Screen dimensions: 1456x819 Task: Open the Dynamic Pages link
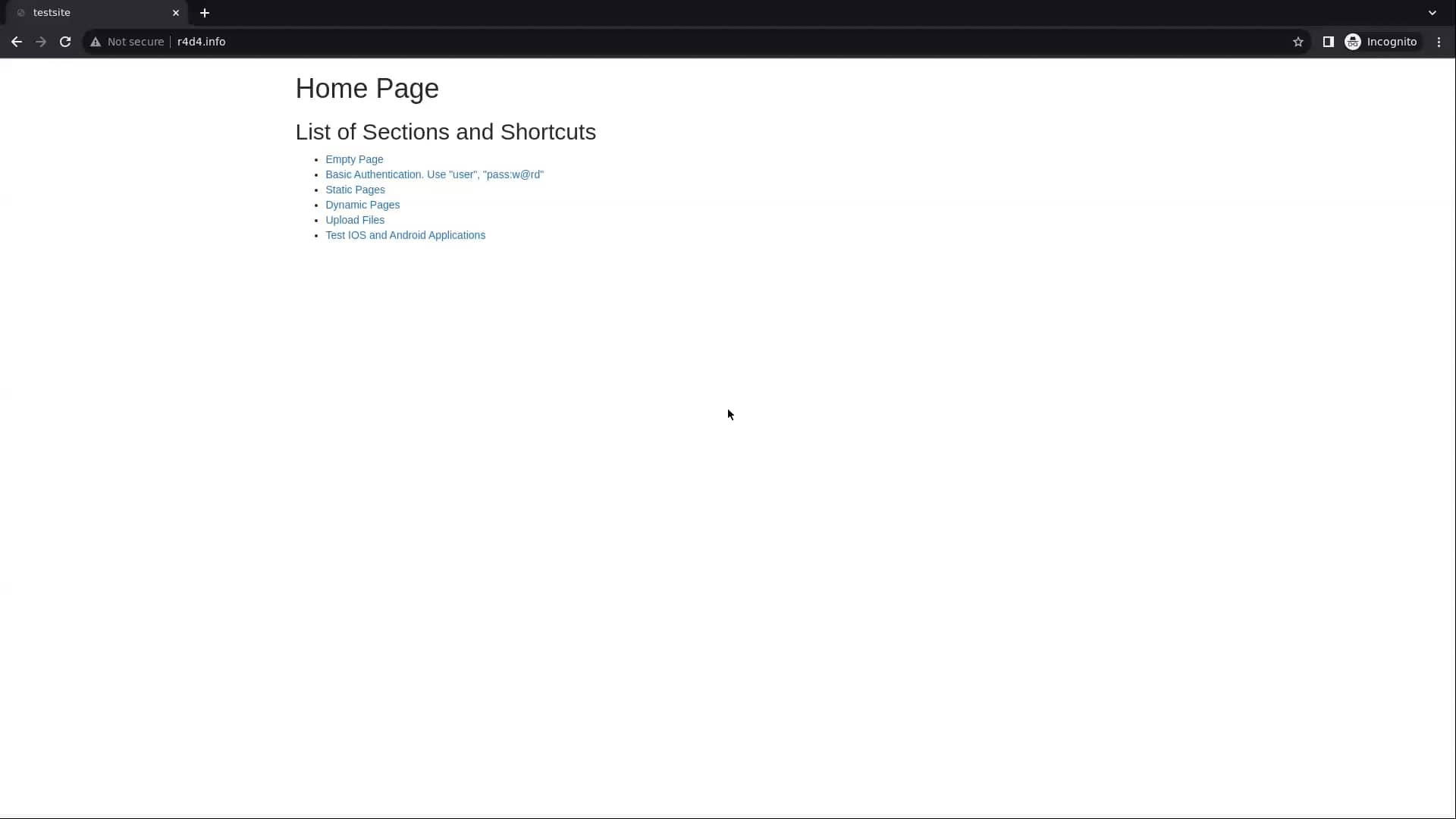pyautogui.click(x=362, y=205)
